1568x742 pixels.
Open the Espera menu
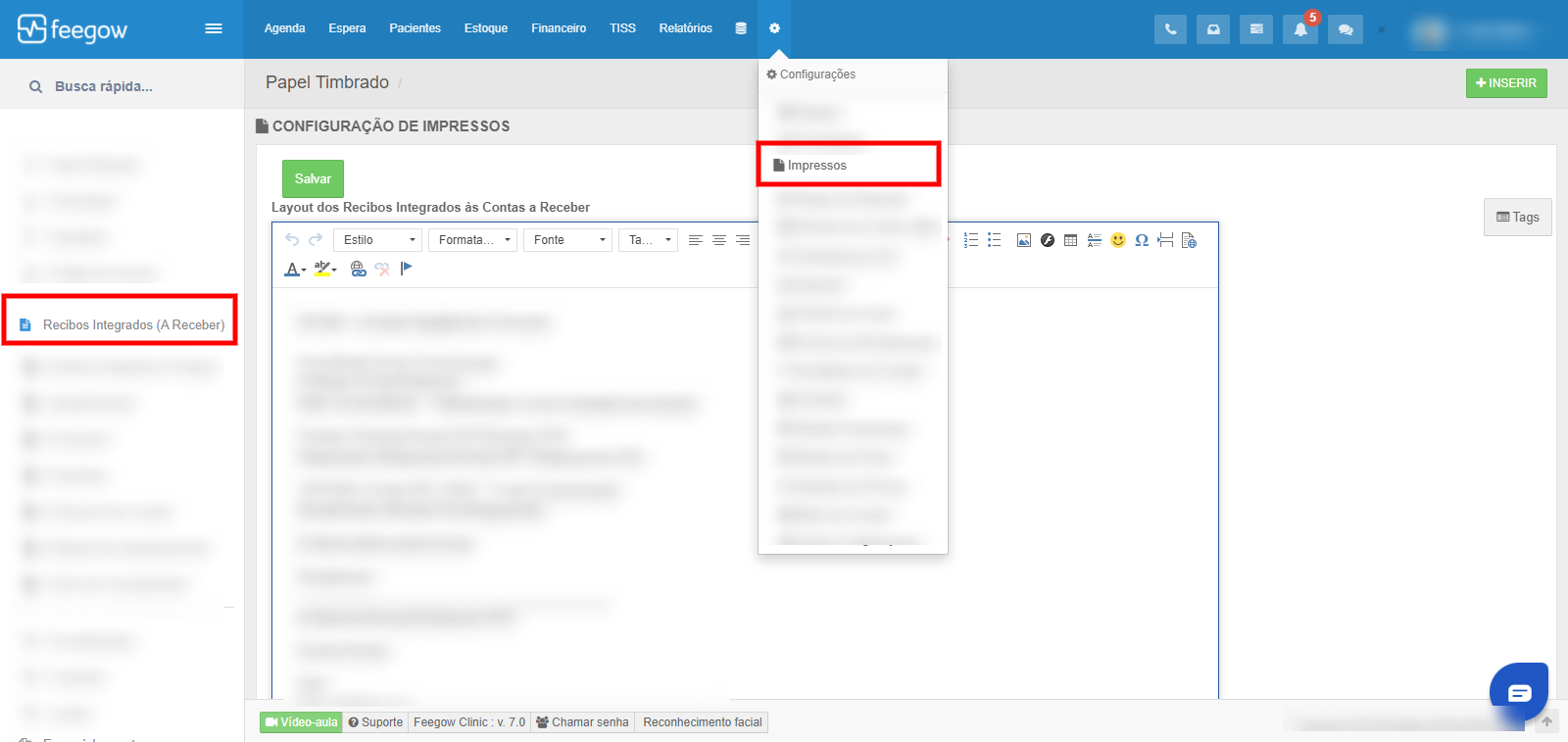pyautogui.click(x=347, y=28)
